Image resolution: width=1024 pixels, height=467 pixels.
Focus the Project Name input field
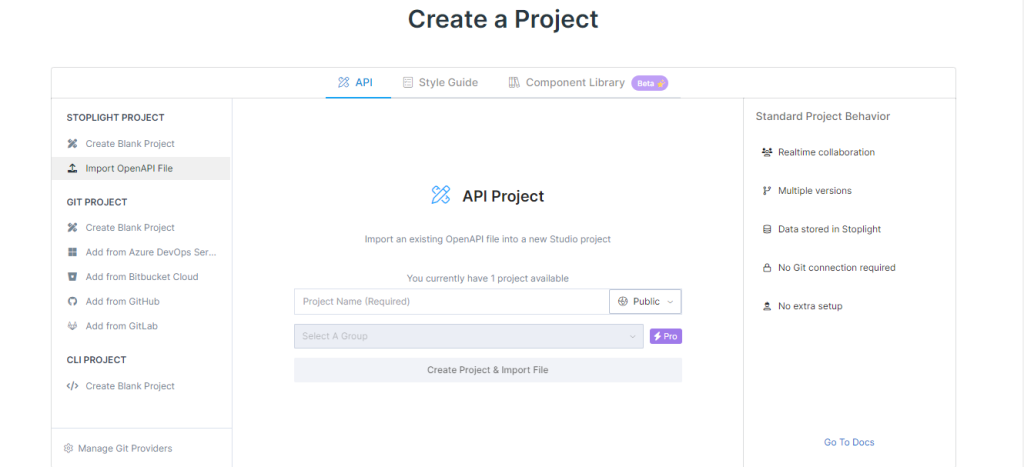(x=451, y=302)
